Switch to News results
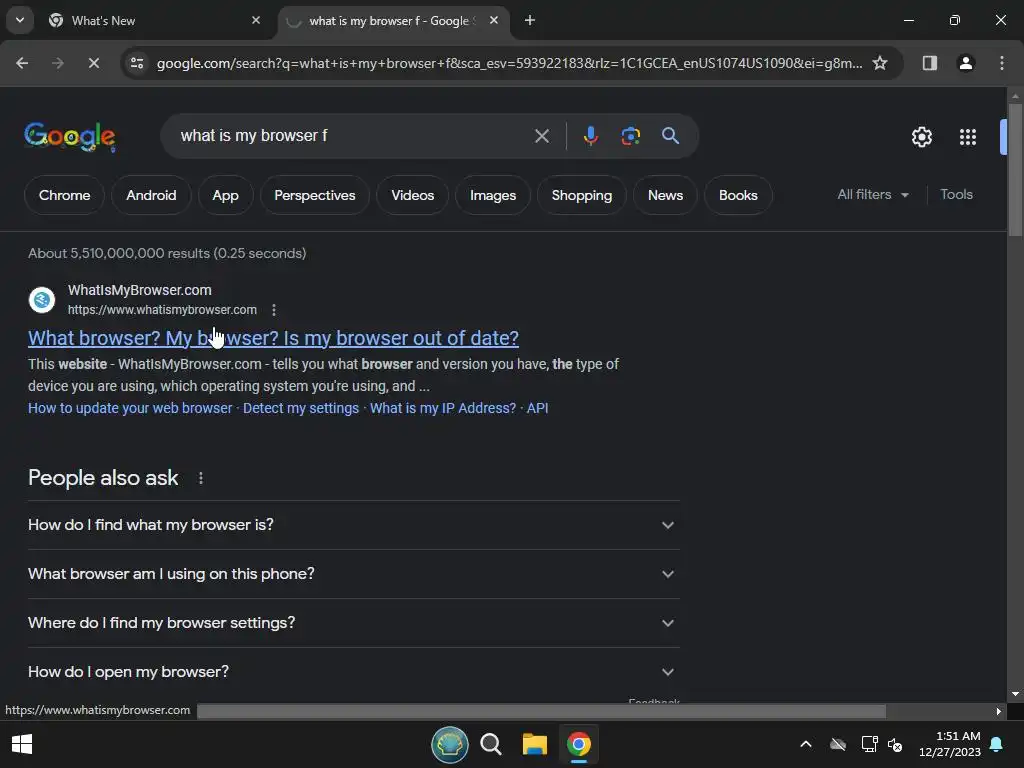The width and height of the screenshot is (1024, 768). (x=665, y=195)
